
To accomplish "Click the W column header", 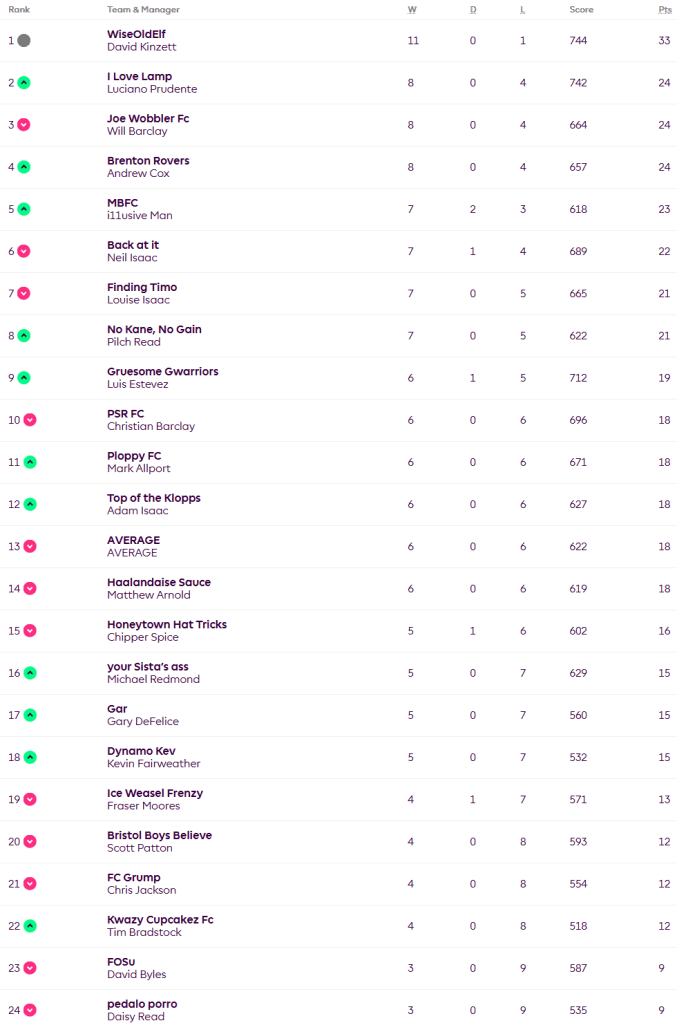I will pyautogui.click(x=412, y=9).
